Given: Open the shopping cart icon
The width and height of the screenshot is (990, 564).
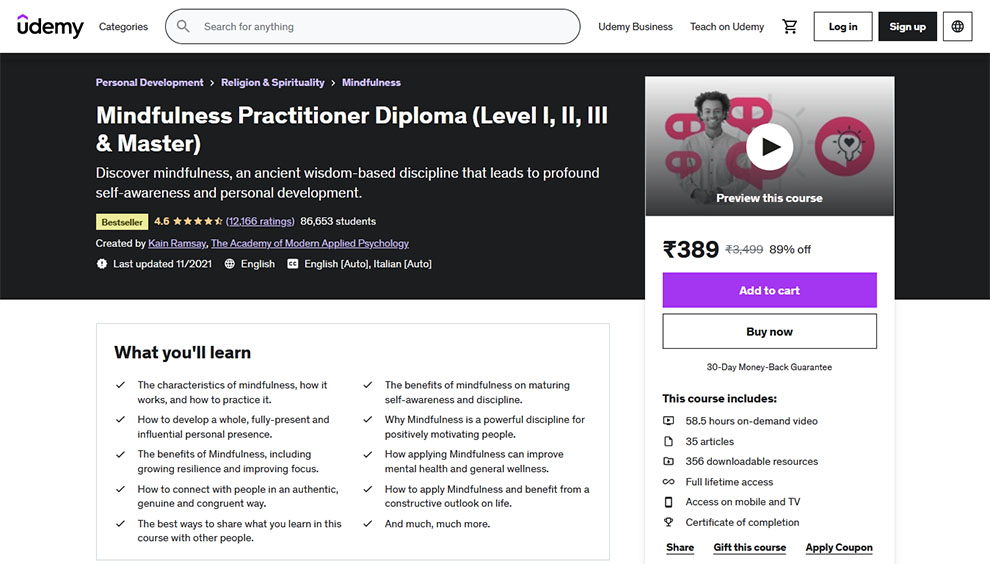Looking at the screenshot, I should pos(790,27).
